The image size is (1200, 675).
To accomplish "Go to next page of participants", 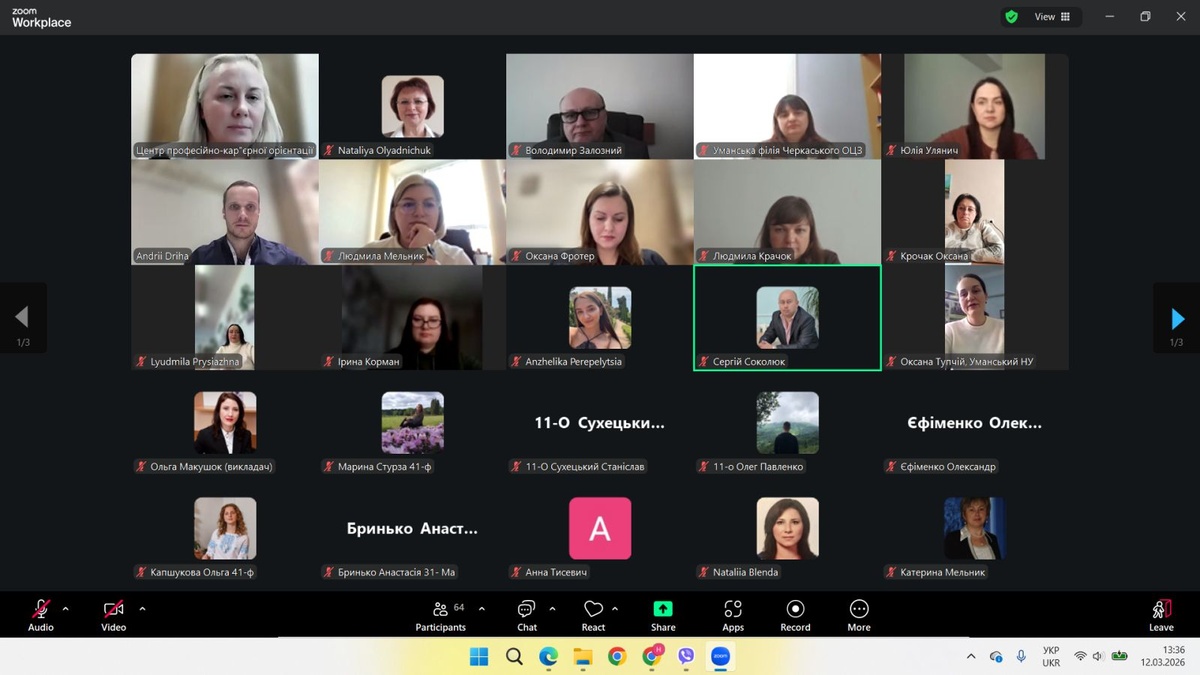I will click(1177, 319).
